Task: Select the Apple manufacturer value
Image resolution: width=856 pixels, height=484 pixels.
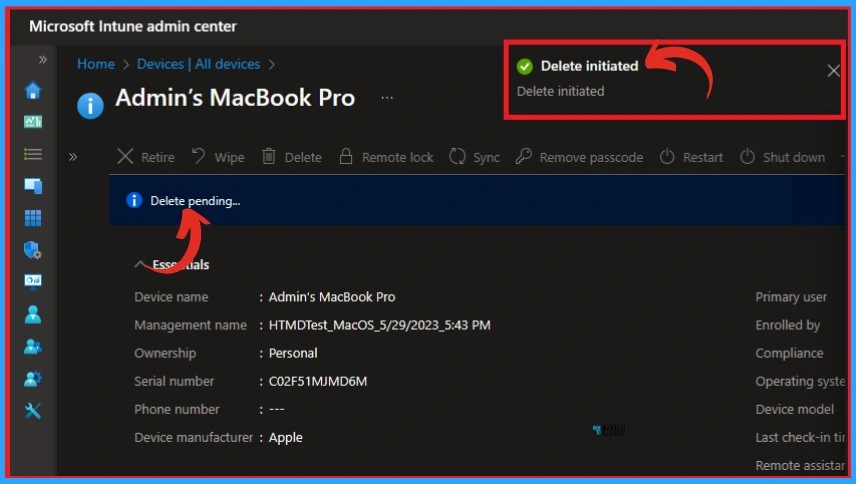Action: 286,438
